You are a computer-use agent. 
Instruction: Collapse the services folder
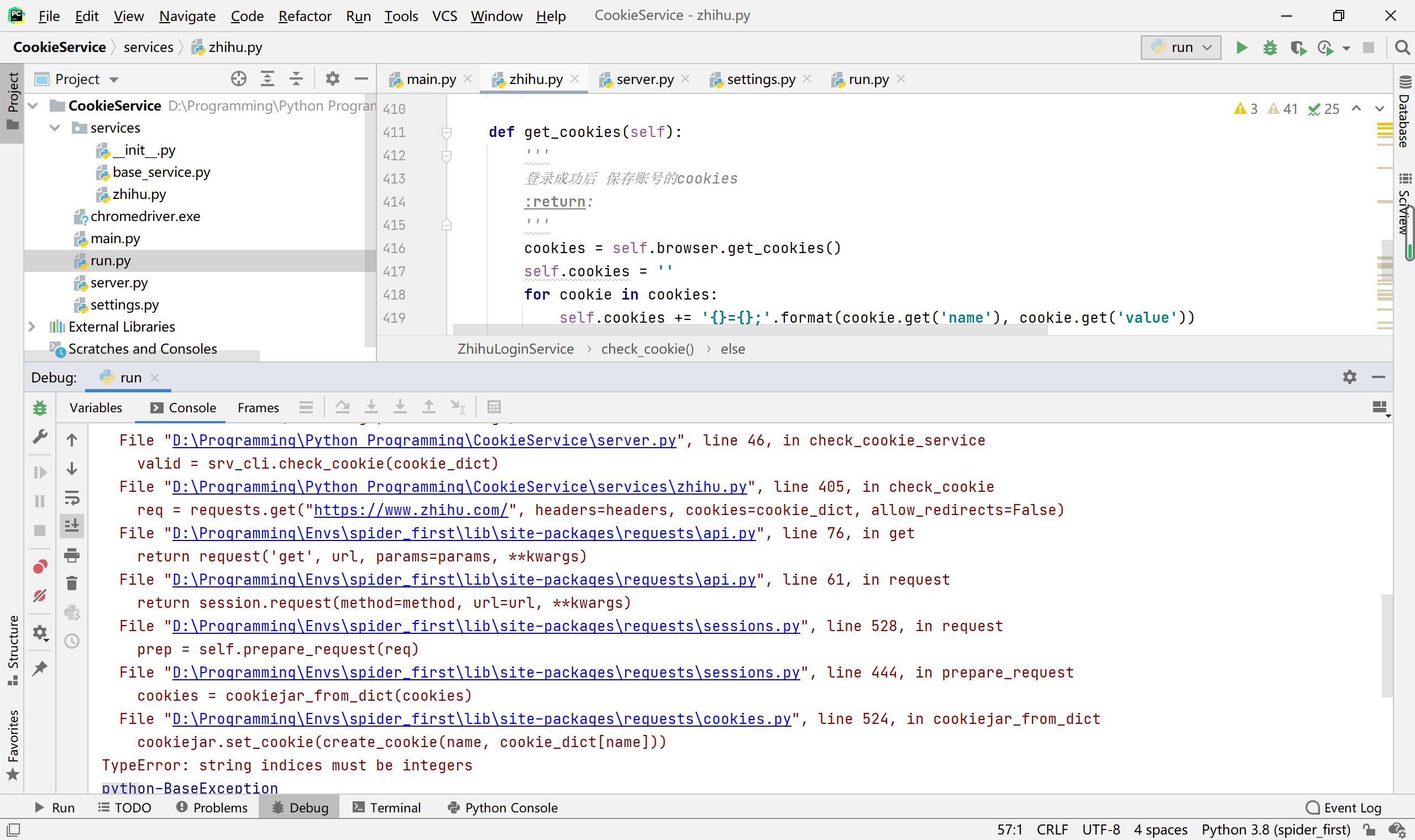click(55, 128)
